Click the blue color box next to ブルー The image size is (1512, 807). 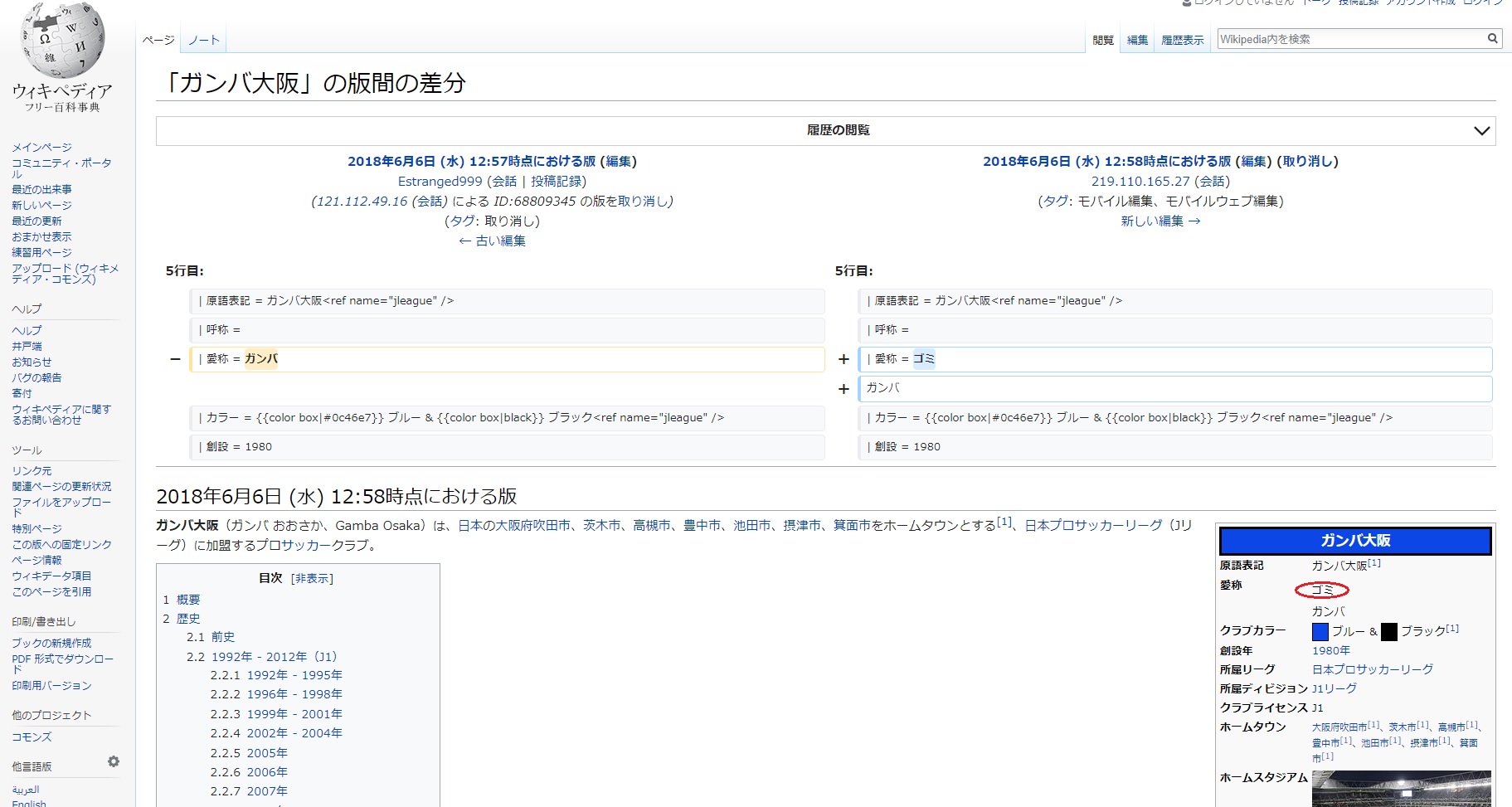[1320, 632]
